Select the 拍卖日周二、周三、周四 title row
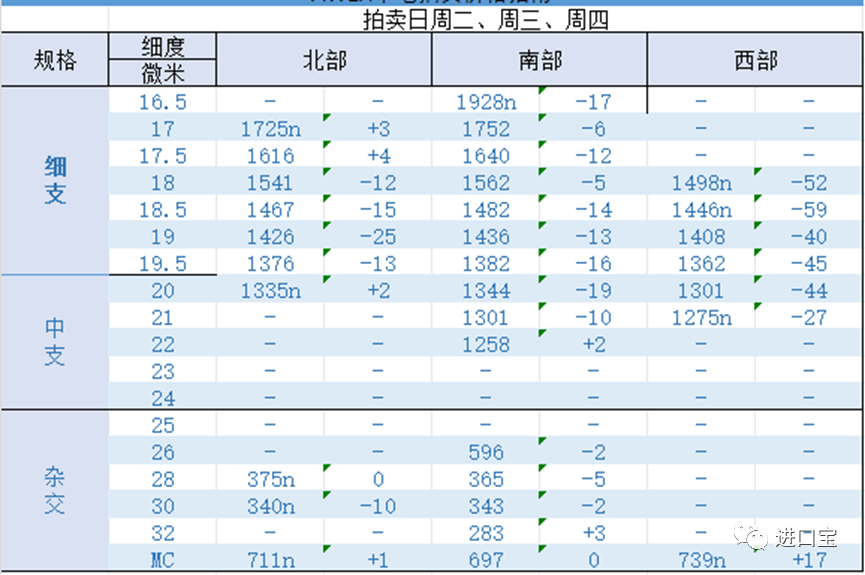The width and height of the screenshot is (865, 575). point(486,20)
